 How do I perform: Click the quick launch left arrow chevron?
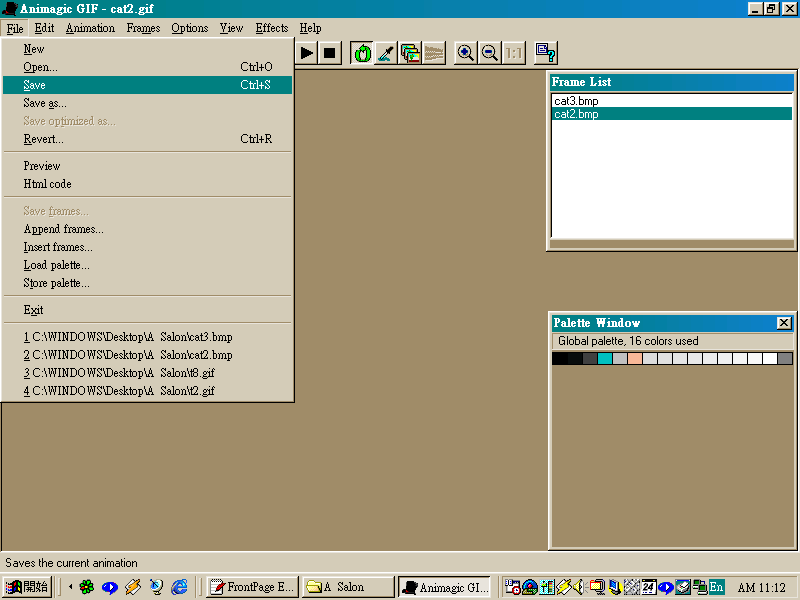70,587
